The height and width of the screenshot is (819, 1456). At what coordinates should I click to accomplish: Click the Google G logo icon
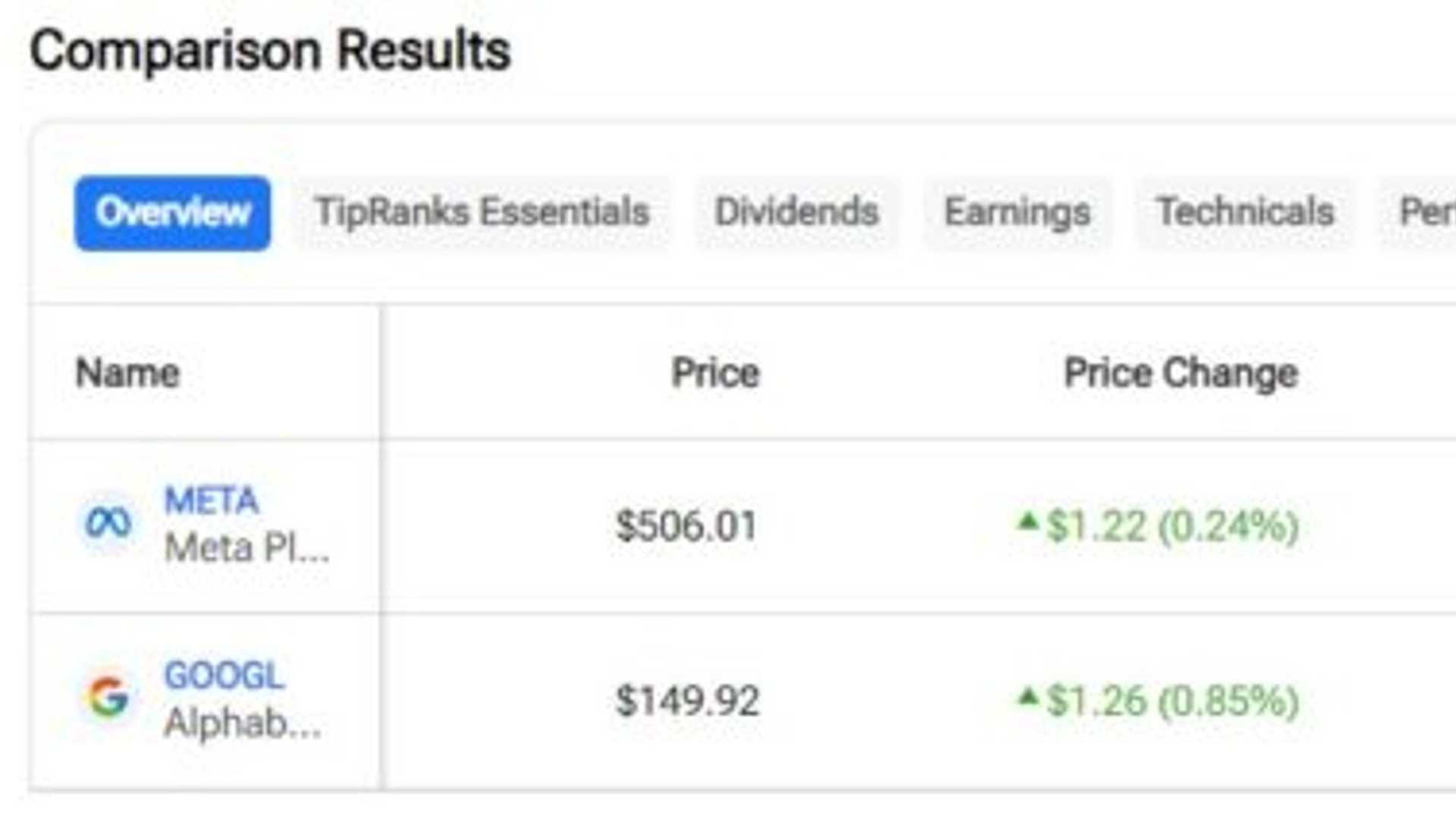[x=108, y=696]
